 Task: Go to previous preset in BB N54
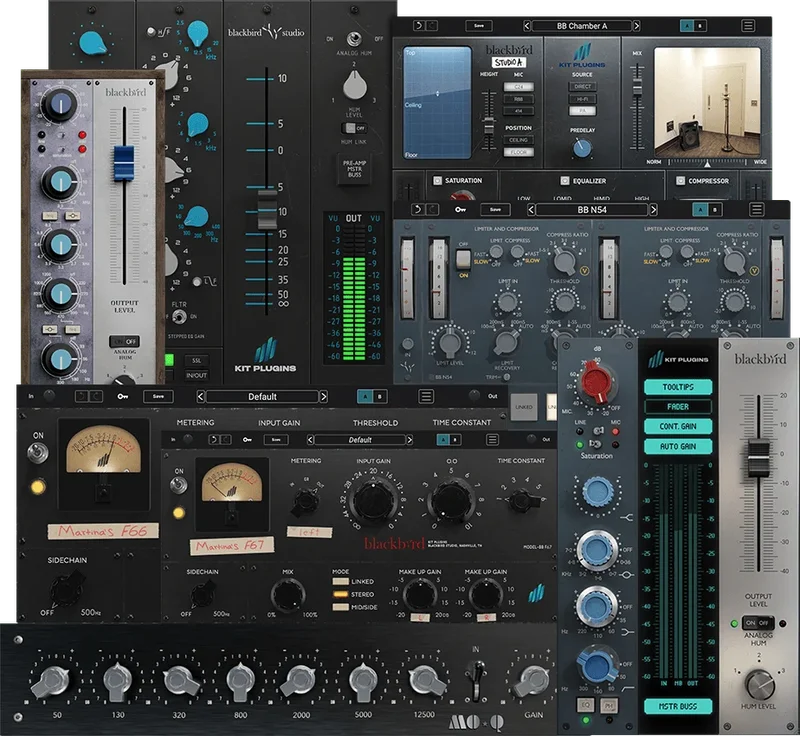point(531,210)
